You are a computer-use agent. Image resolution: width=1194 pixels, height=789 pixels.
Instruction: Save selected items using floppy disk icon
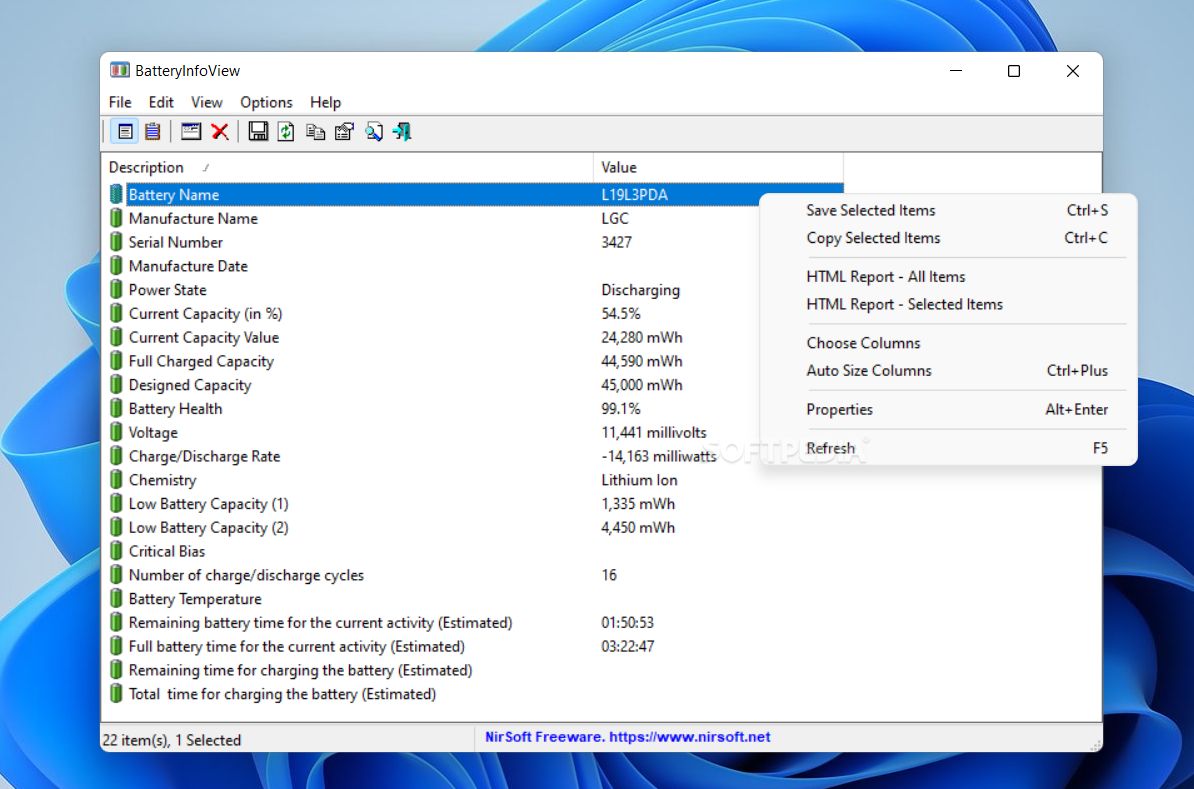coord(258,131)
